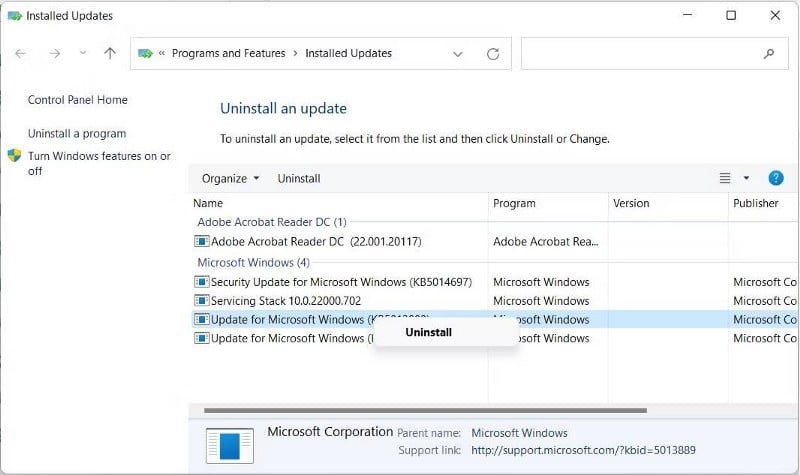This screenshot has height=475, width=800.
Task: Click icon of the last Update for Microsoft Windows
Action: [x=202, y=338]
